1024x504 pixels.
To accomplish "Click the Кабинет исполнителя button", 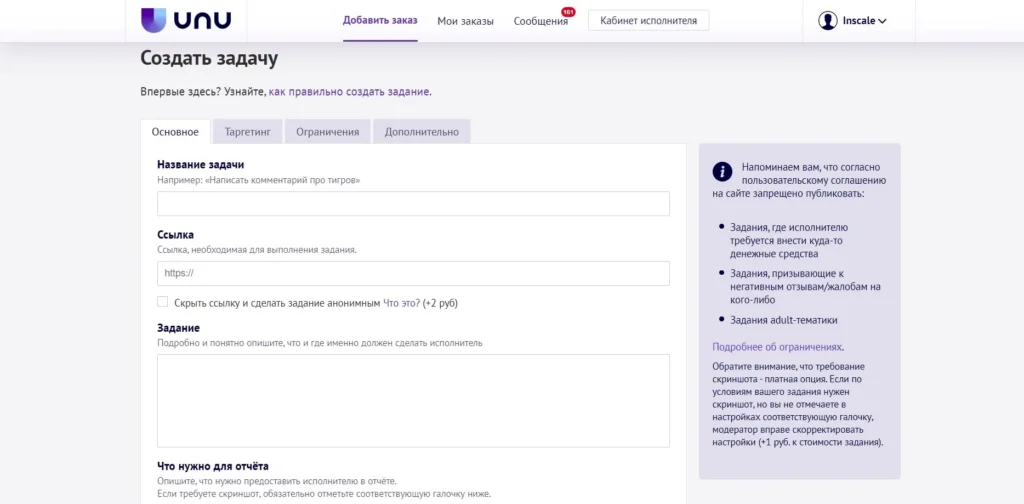I will (648, 20).
